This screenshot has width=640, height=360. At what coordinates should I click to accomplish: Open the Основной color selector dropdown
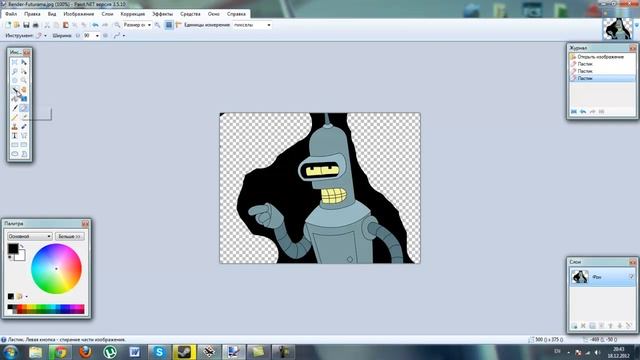click(29, 236)
